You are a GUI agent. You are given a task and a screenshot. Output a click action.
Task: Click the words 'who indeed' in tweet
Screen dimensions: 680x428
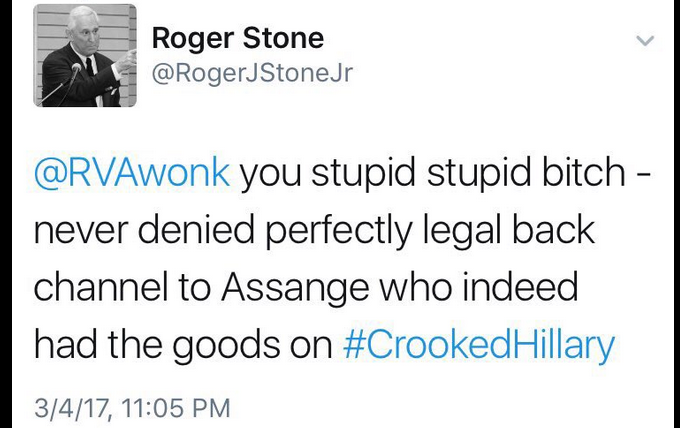coord(479,287)
